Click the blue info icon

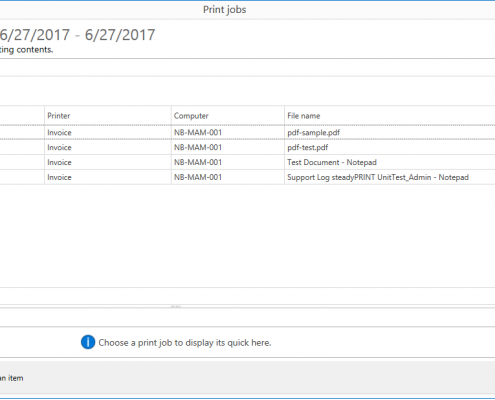point(88,342)
